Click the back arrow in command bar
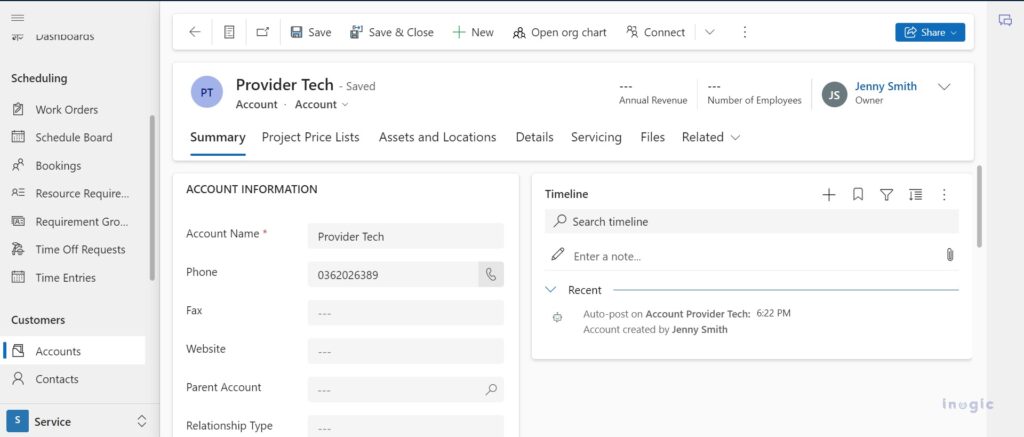Screen dimensions: 1024x437 click(195, 32)
